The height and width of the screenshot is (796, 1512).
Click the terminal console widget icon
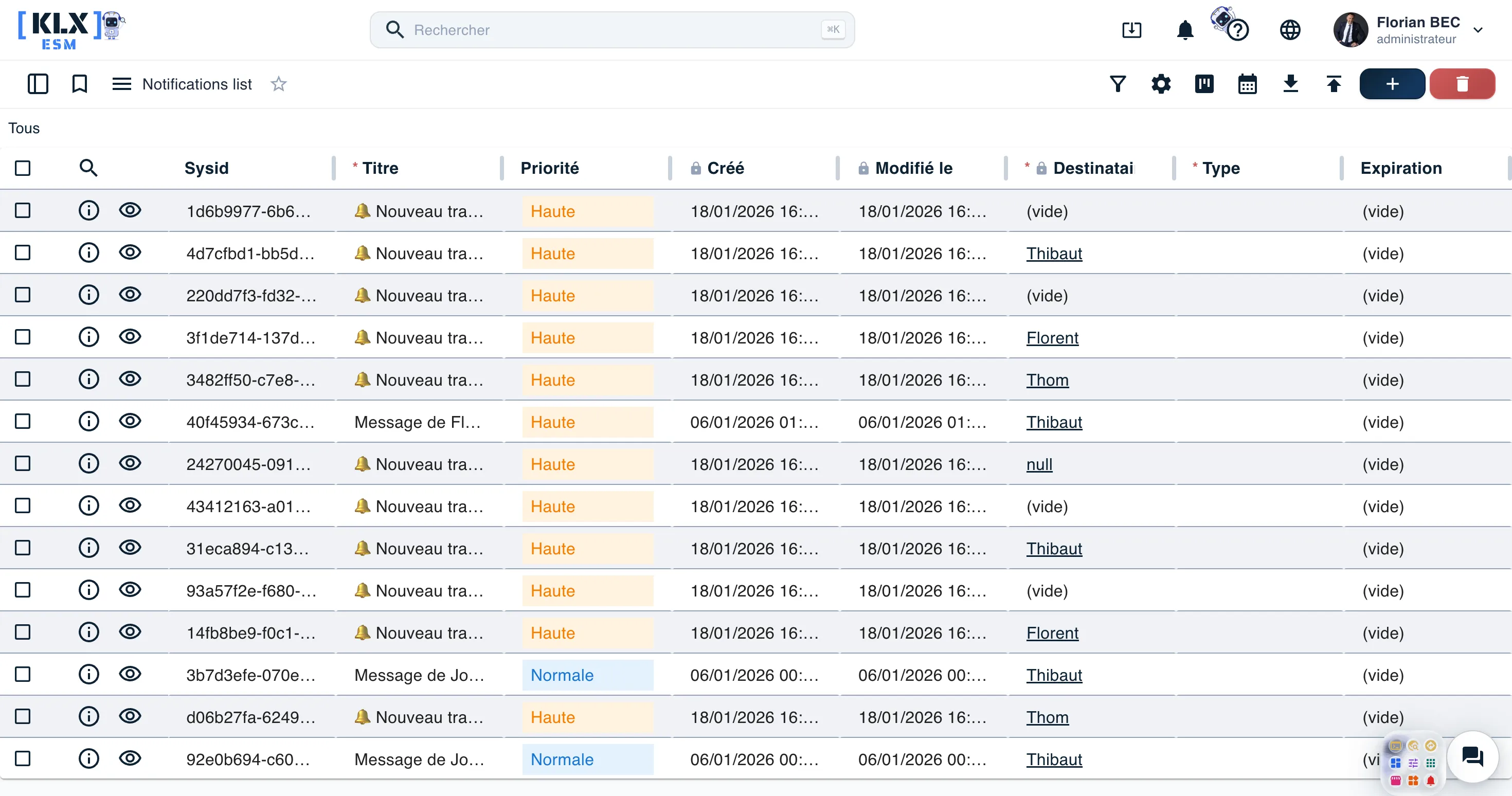click(1396, 746)
